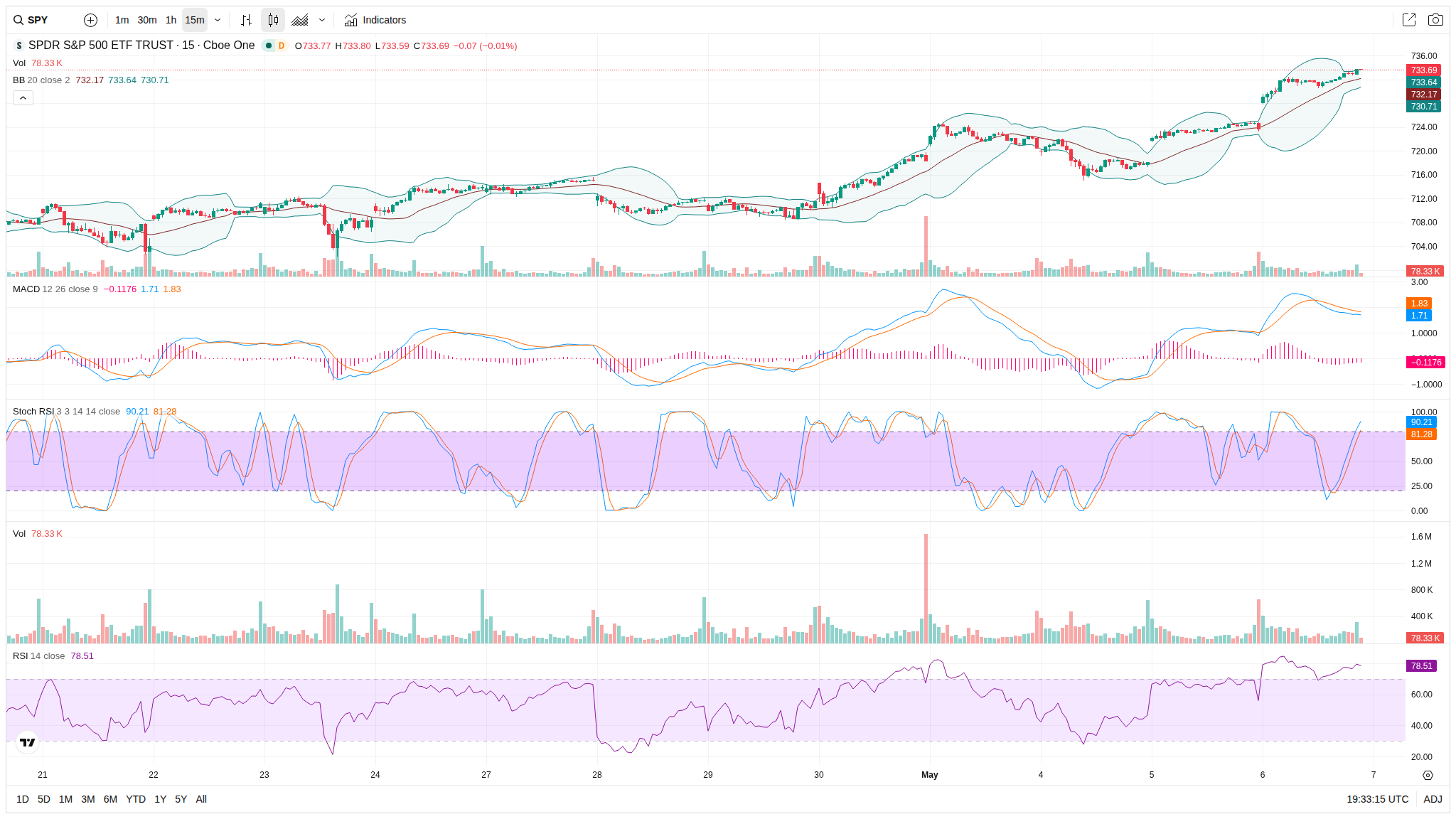
Task: Select the YTD date range
Action: click(x=136, y=799)
